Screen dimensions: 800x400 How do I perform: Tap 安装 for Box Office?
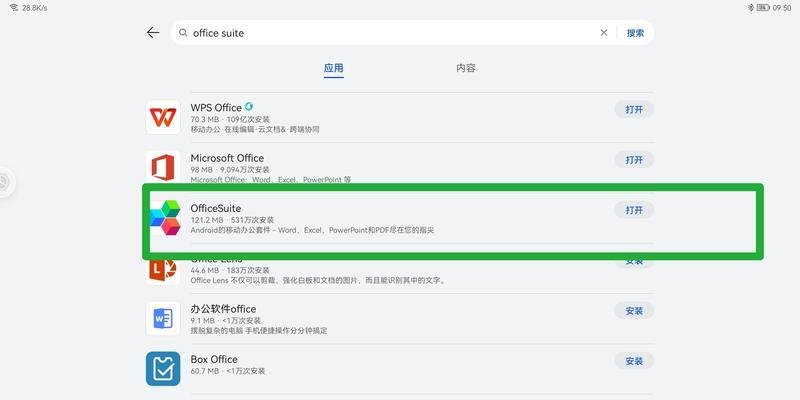click(634, 361)
